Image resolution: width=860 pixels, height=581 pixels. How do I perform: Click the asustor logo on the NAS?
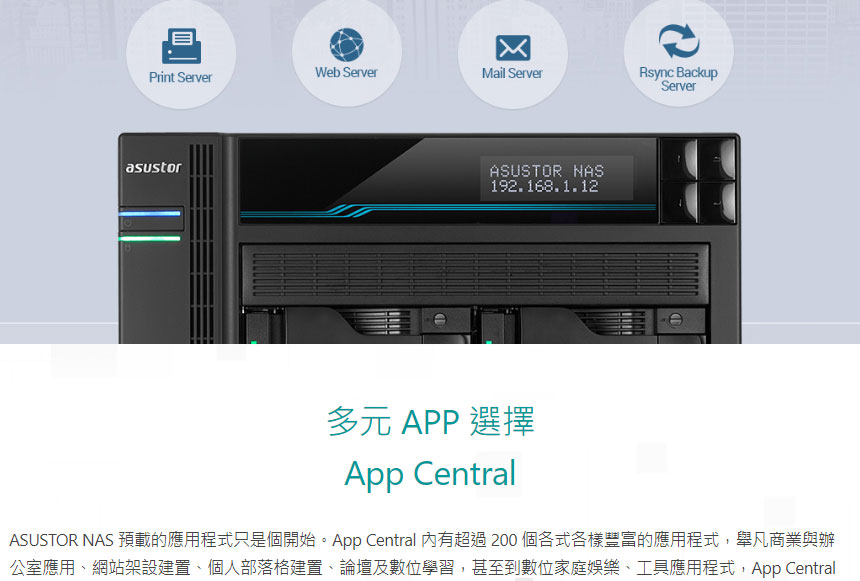153,167
